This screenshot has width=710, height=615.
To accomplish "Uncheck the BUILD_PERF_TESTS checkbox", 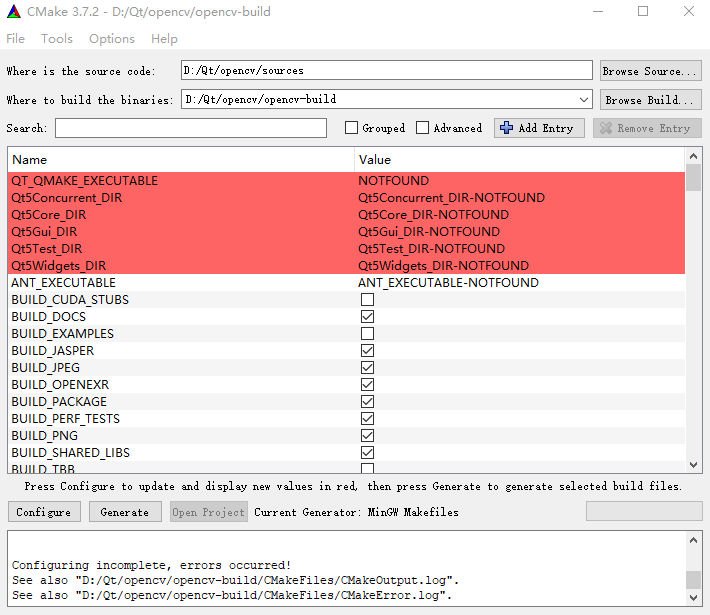I will point(367,418).
